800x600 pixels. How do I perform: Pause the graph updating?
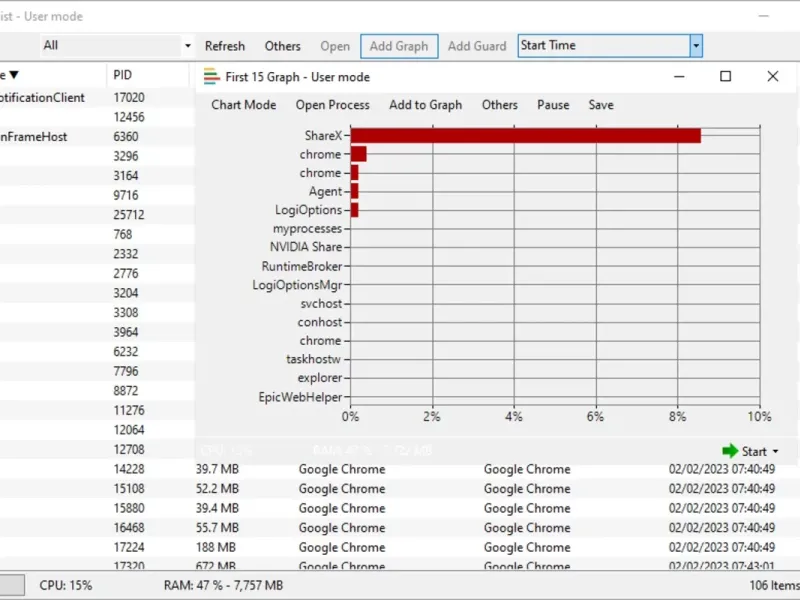pyautogui.click(x=553, y=105)
